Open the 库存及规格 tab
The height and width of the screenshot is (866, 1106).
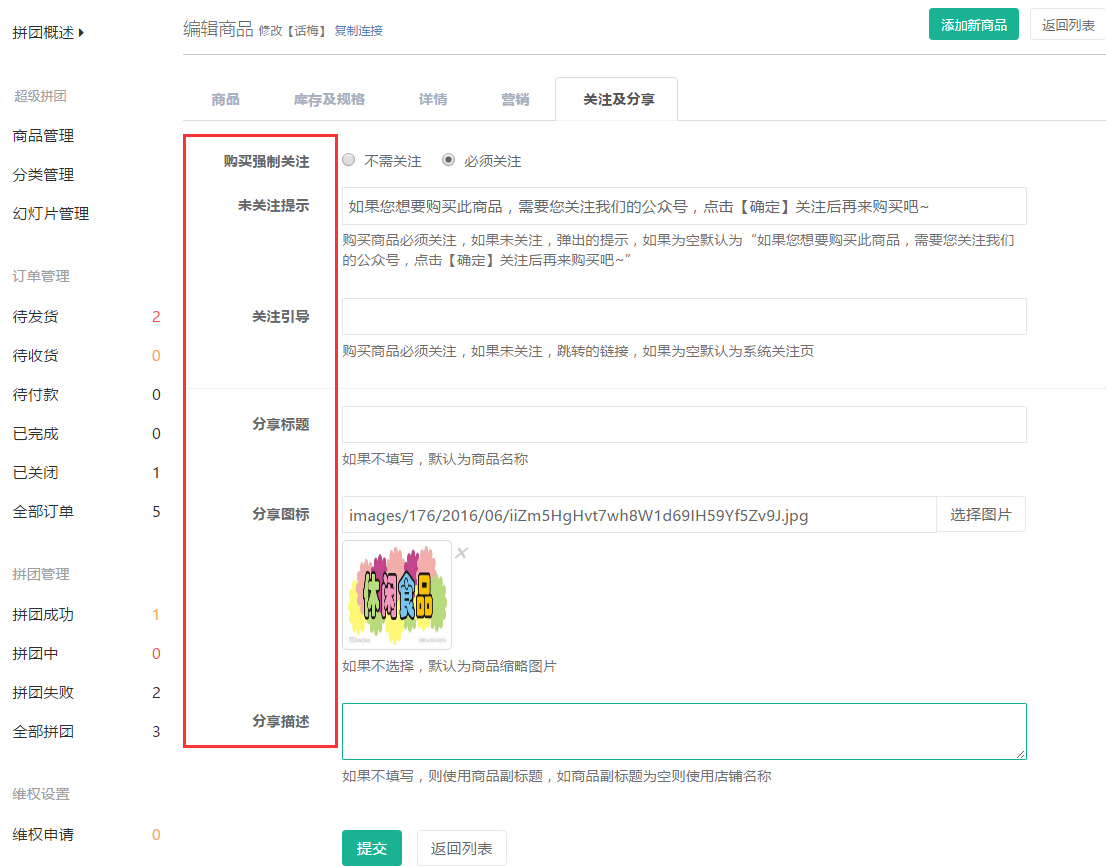329,99
